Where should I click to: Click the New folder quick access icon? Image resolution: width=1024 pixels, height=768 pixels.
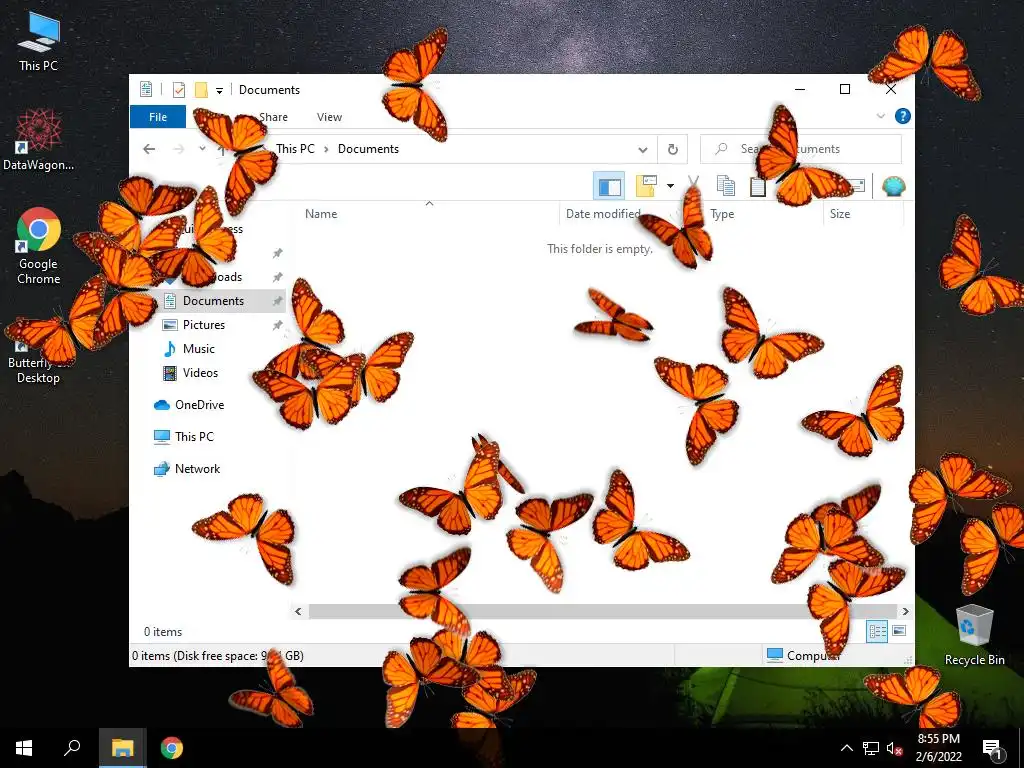201,90
